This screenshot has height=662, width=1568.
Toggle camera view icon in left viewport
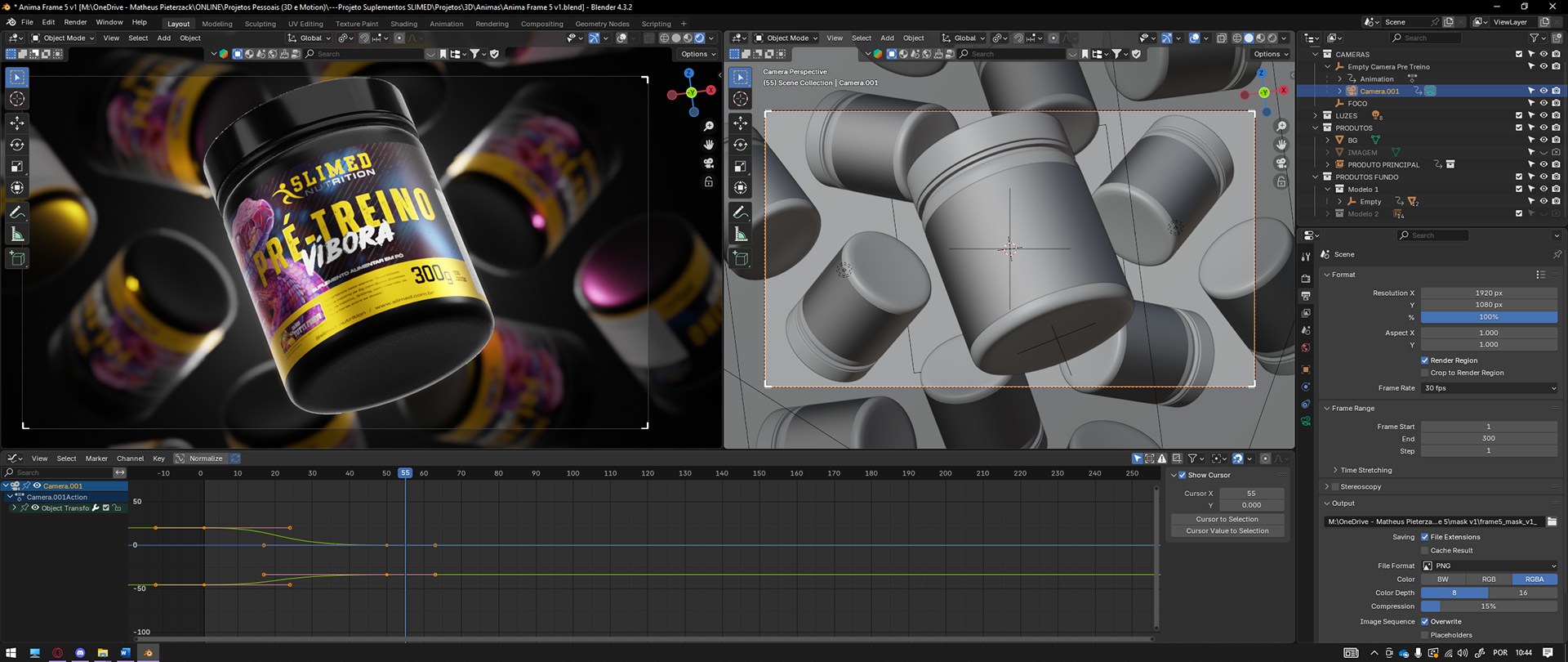click(709, 163)
